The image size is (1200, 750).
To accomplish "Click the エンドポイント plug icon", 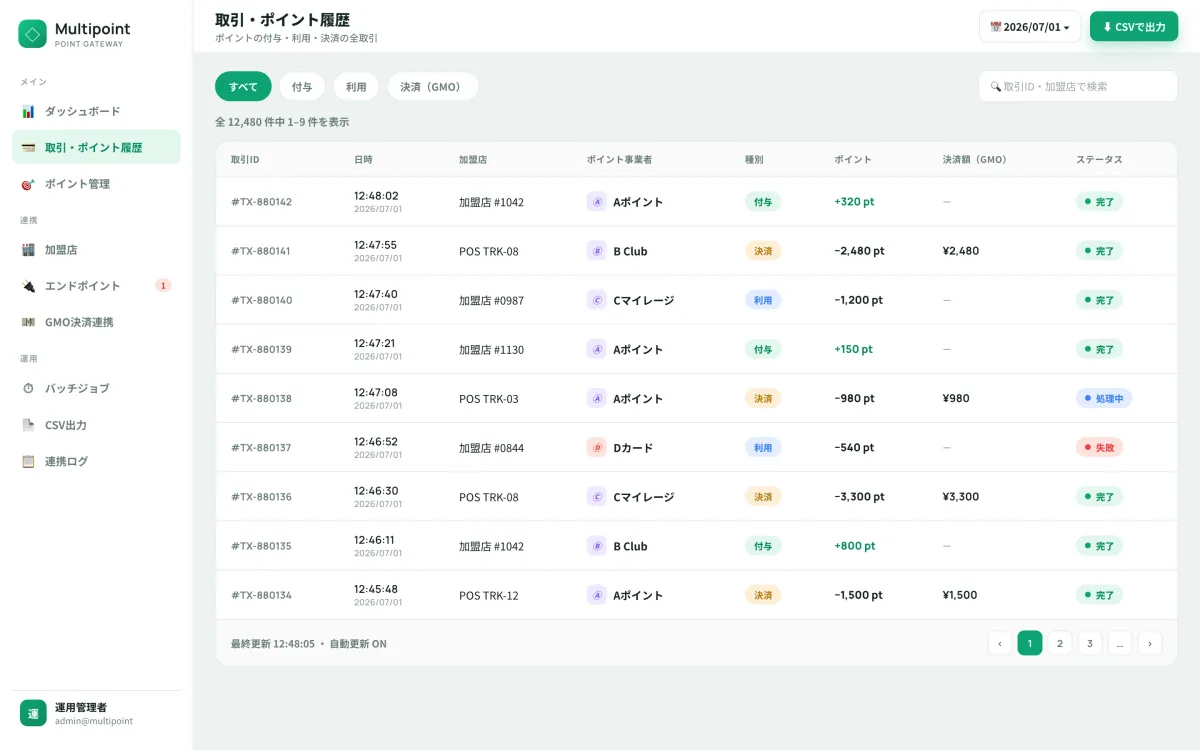I will click(x=28, y=286).
